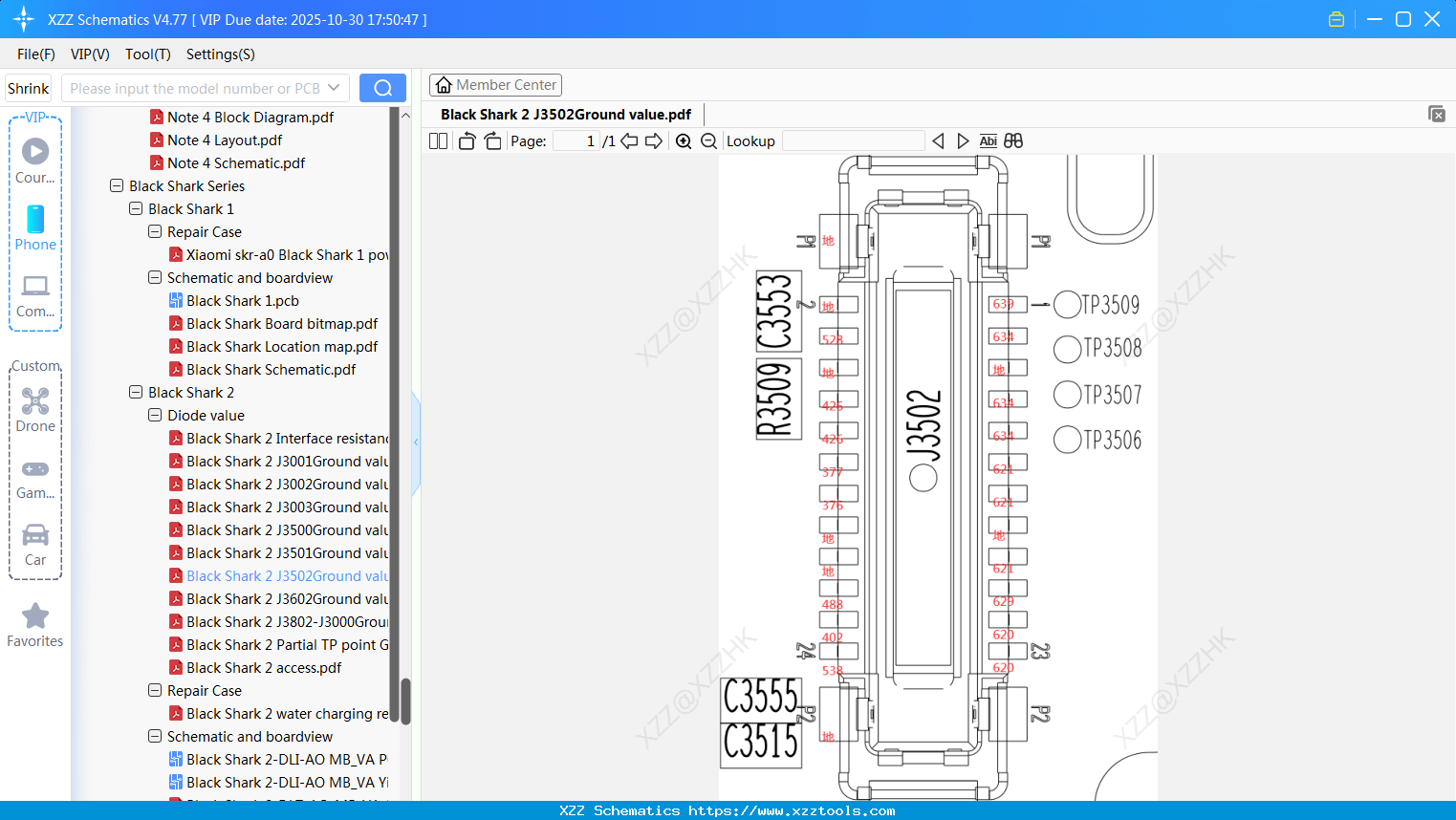The width and height of the screenshot is (1456, 820).
Task: Open the VIP(V) menu
Action: click(x=90, y=54)
